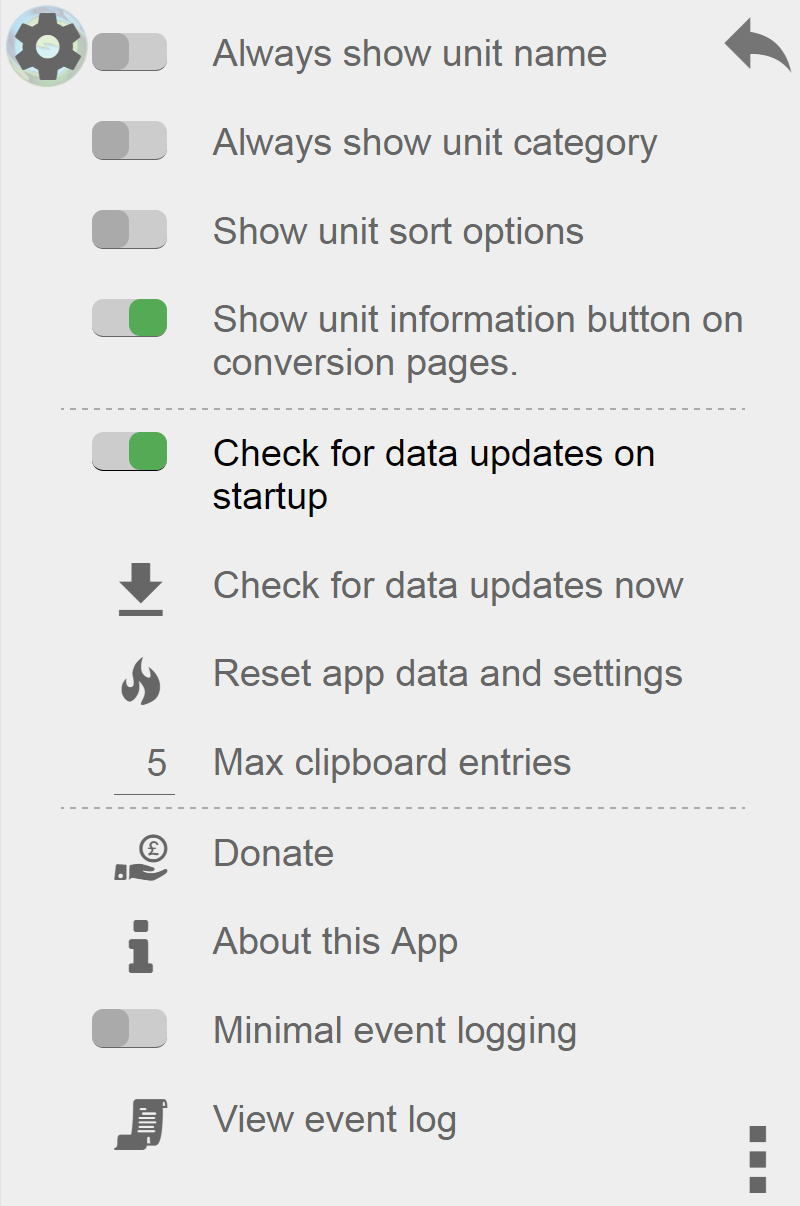The image size is (800, 1206).
Task: Turn off data updates on startup
Action: (129, 452)
